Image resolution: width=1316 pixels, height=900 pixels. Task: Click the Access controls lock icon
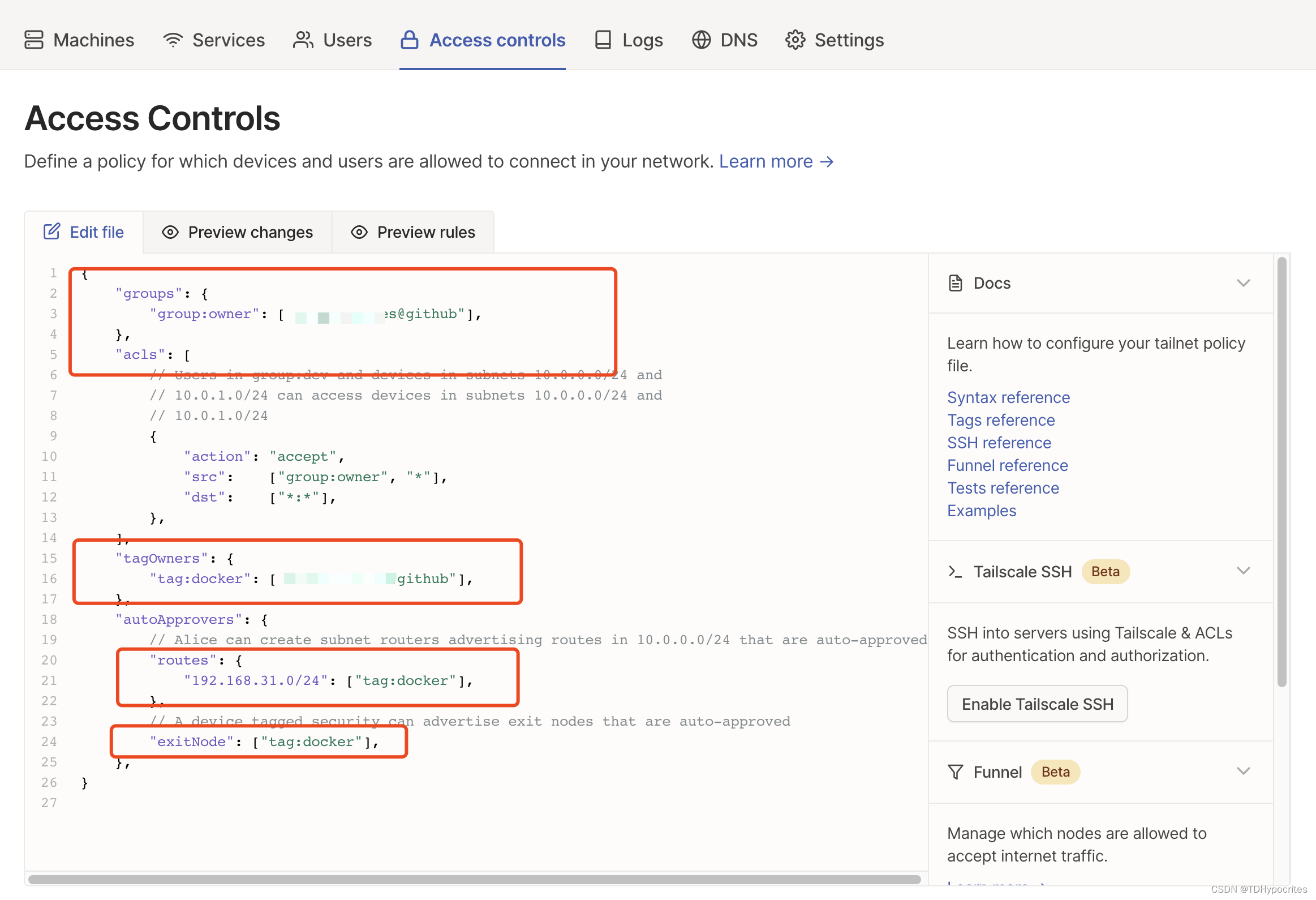tap(410, 40)
